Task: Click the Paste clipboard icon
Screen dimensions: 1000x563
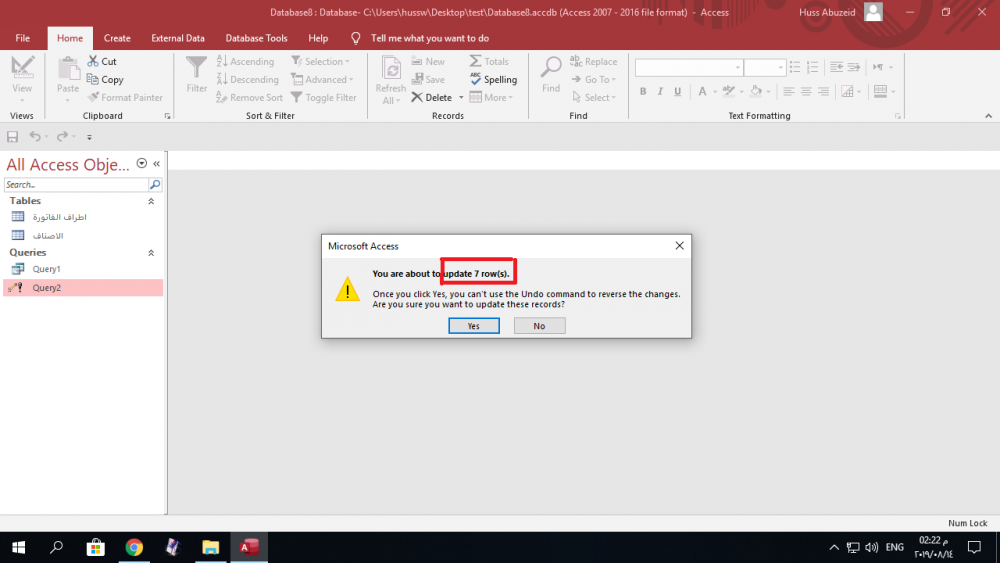Action: click(68, 69)
